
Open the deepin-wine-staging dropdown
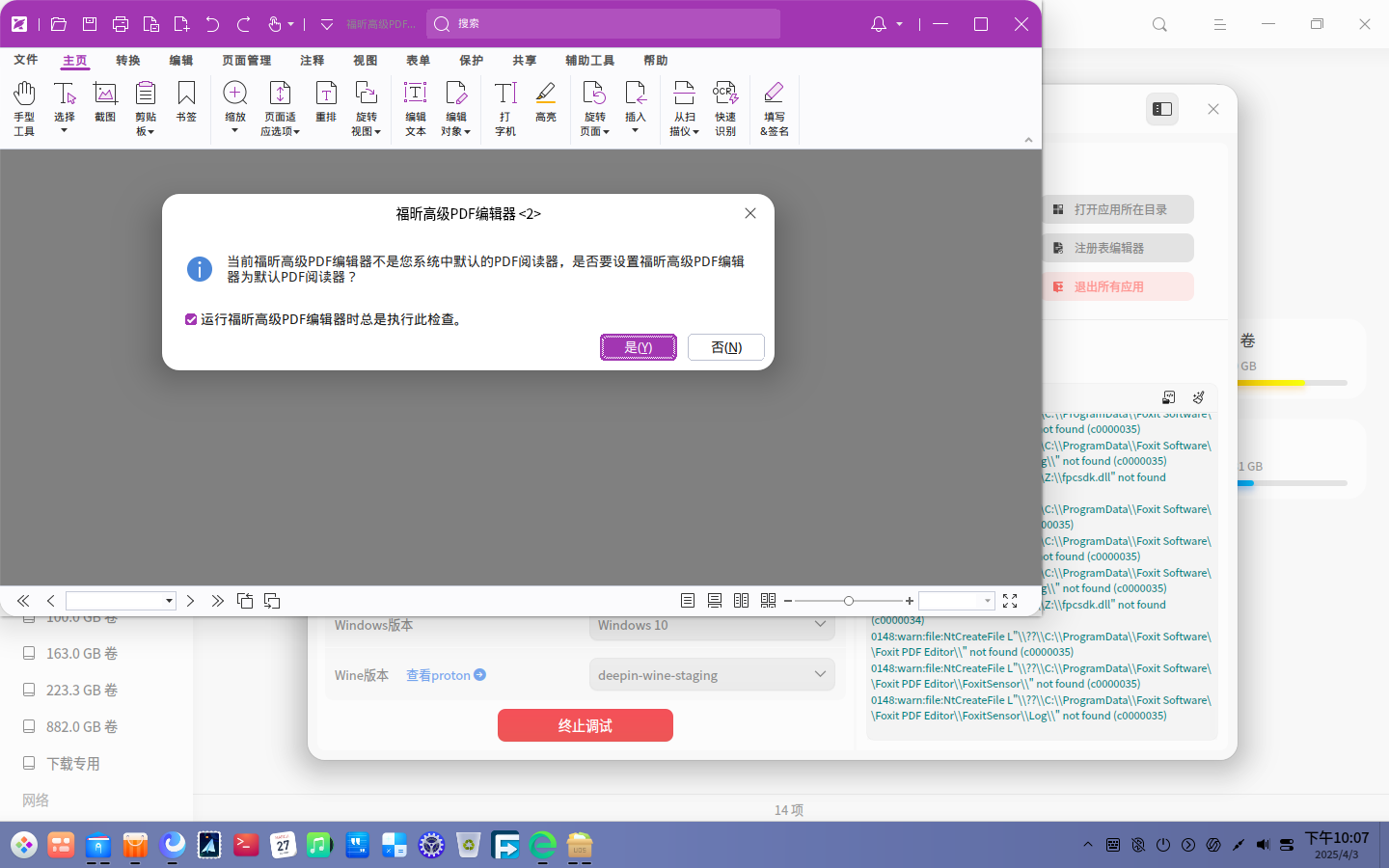[712, 675]
